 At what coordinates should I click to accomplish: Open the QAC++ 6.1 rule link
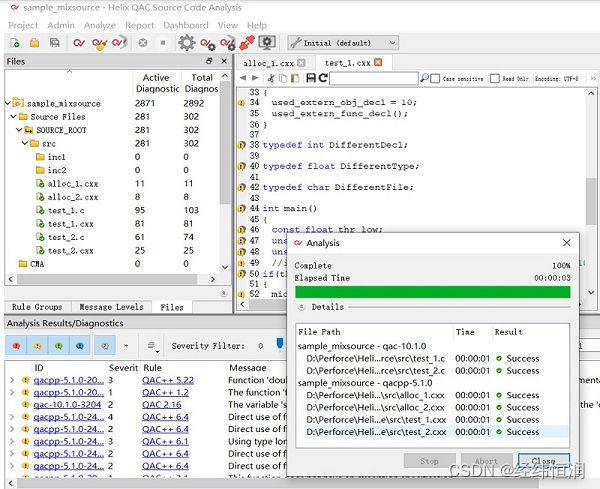(x=165, y=441)
